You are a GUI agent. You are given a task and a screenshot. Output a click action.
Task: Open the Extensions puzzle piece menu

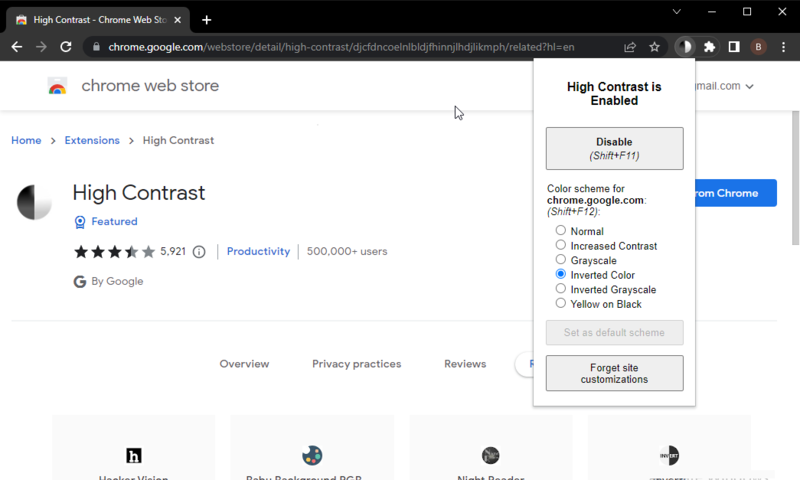710,47
